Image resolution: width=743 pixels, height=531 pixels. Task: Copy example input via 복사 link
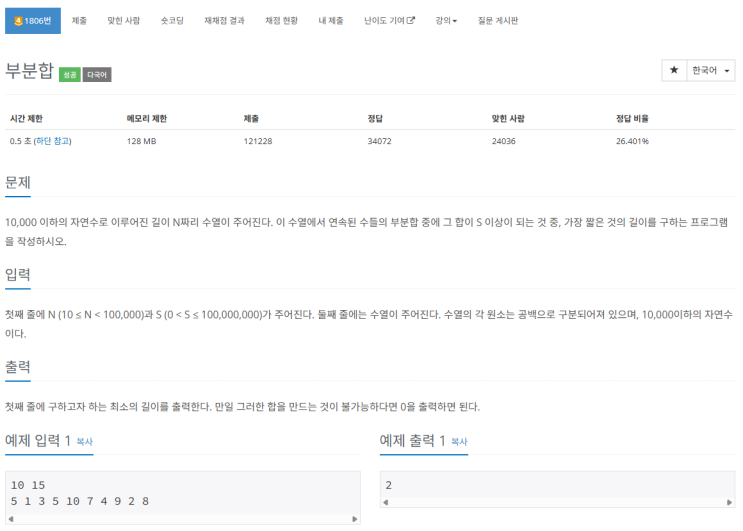[85, 441]
